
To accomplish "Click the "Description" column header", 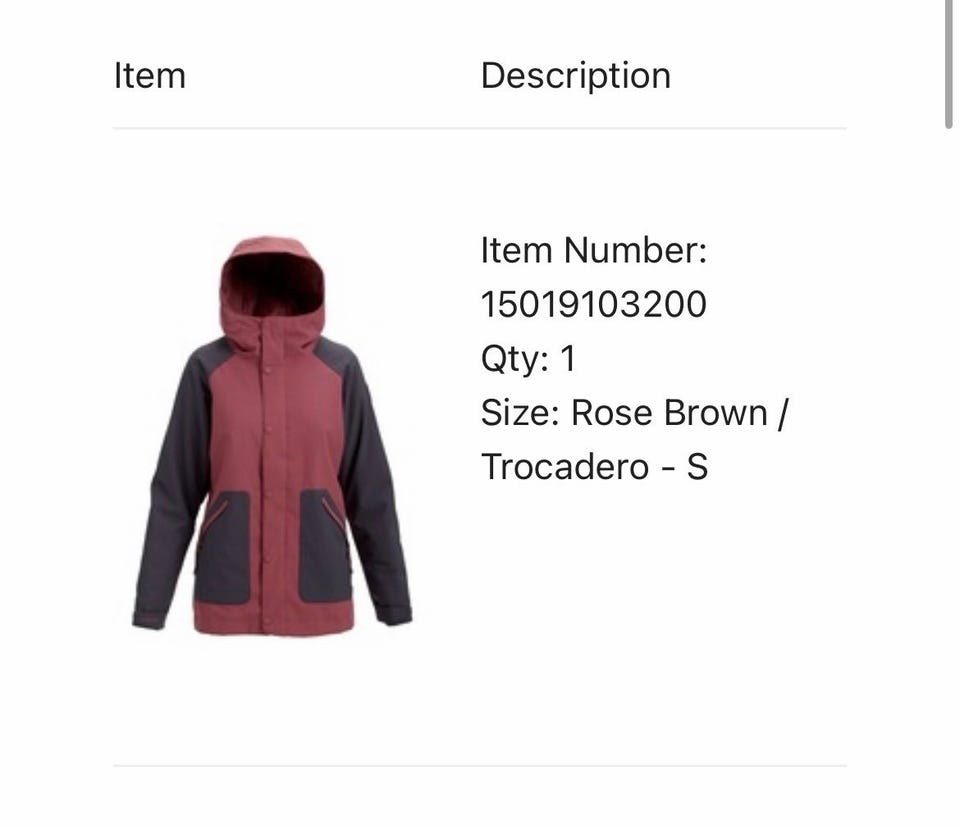I will pos(576,76).
